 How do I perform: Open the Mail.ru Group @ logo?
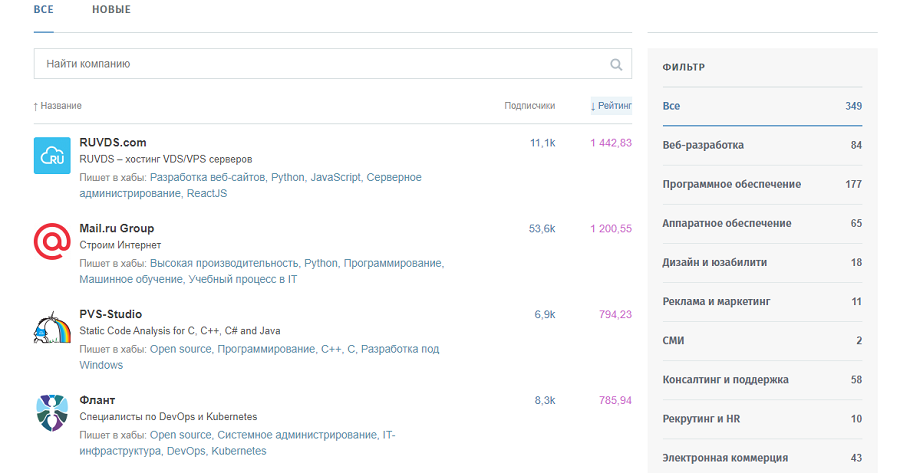click(x=52, y=241)
